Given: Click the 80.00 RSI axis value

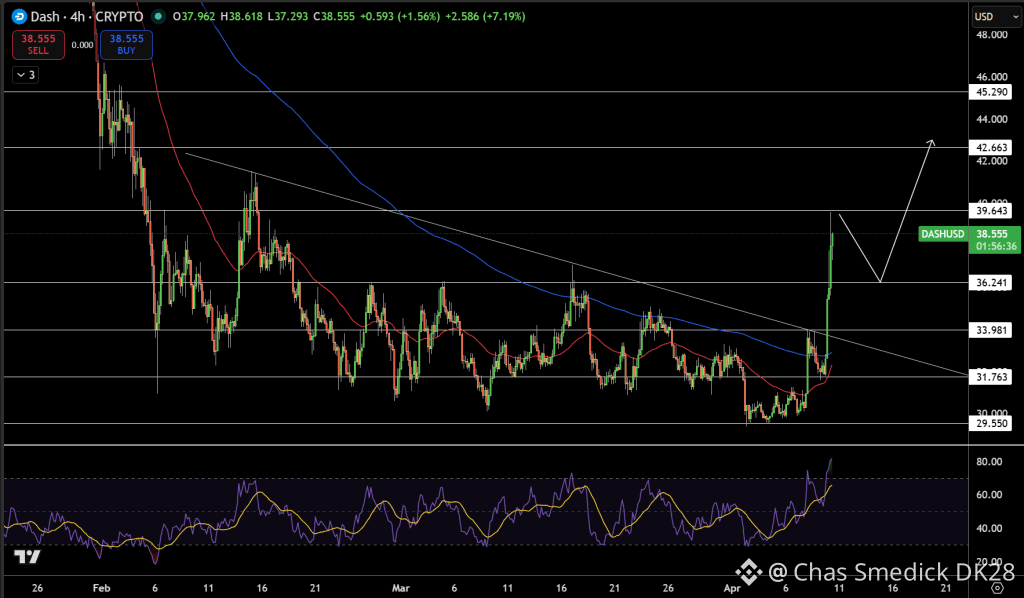Looking at the screenshot, I should coord(989,462).
